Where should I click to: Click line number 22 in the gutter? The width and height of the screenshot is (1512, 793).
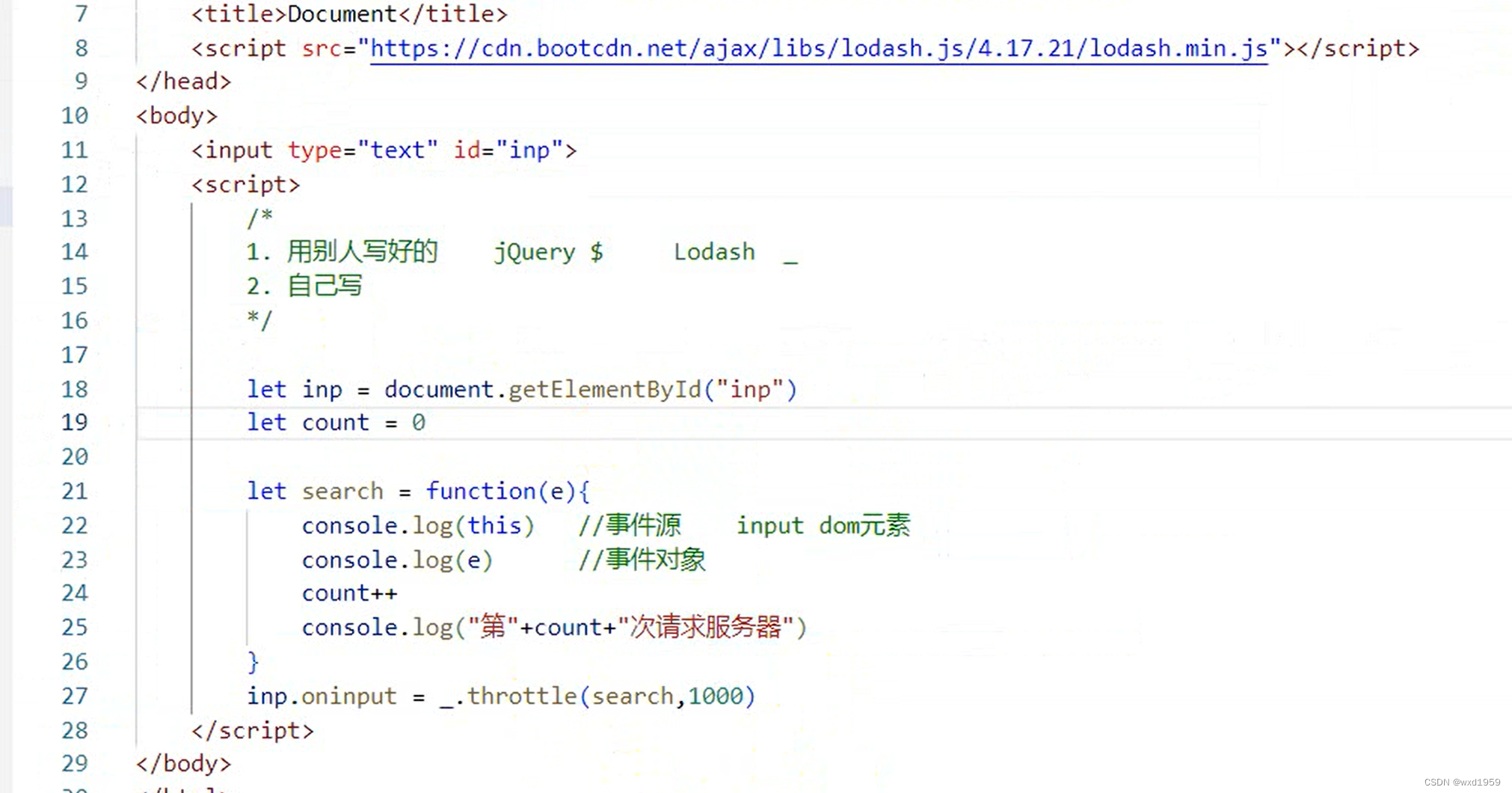(74, 526)
